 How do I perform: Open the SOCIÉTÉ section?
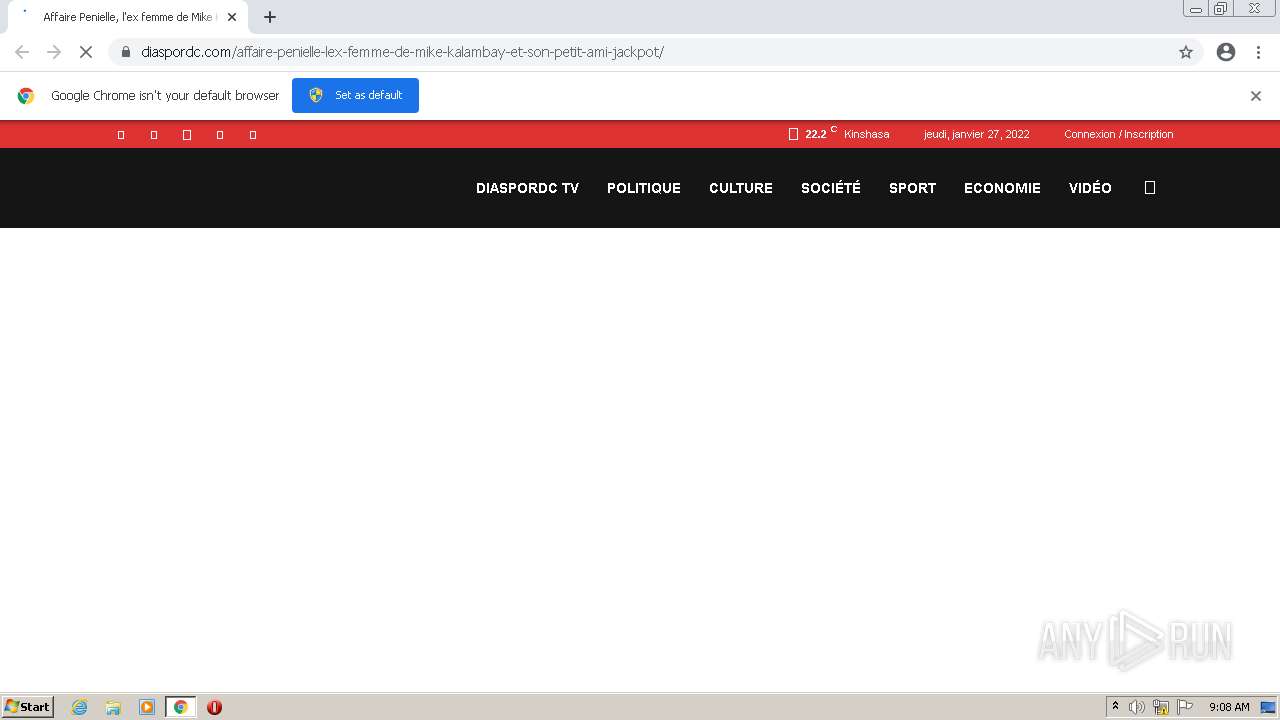831,188
